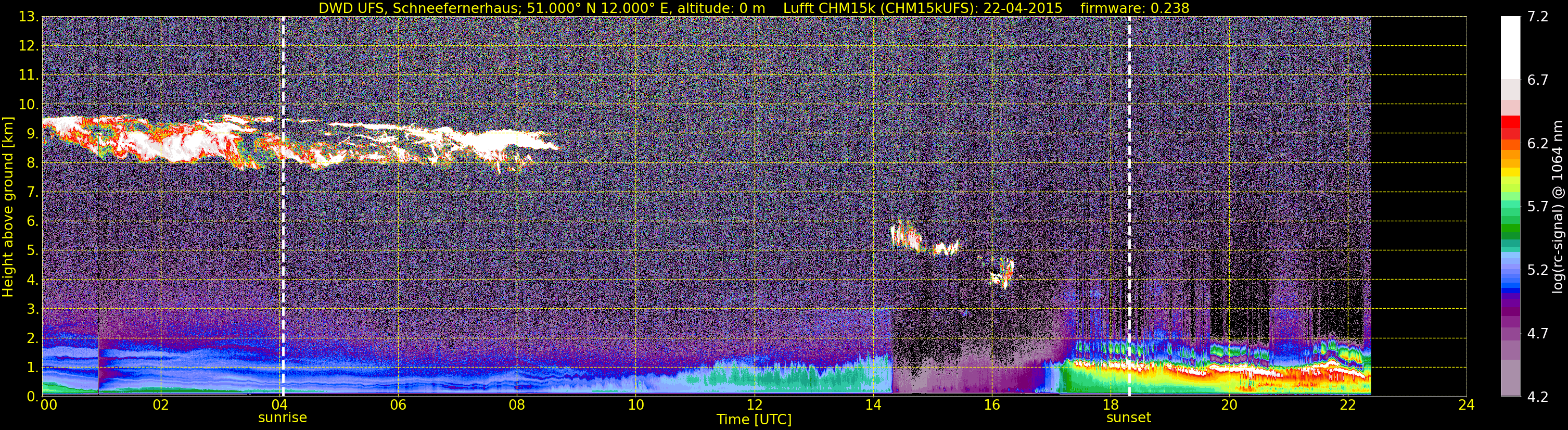This screenshot has height=430, width=1568.
Task: Click the height axis tick label '7.'
Action: pyautogui.click(x=32, y=193)
